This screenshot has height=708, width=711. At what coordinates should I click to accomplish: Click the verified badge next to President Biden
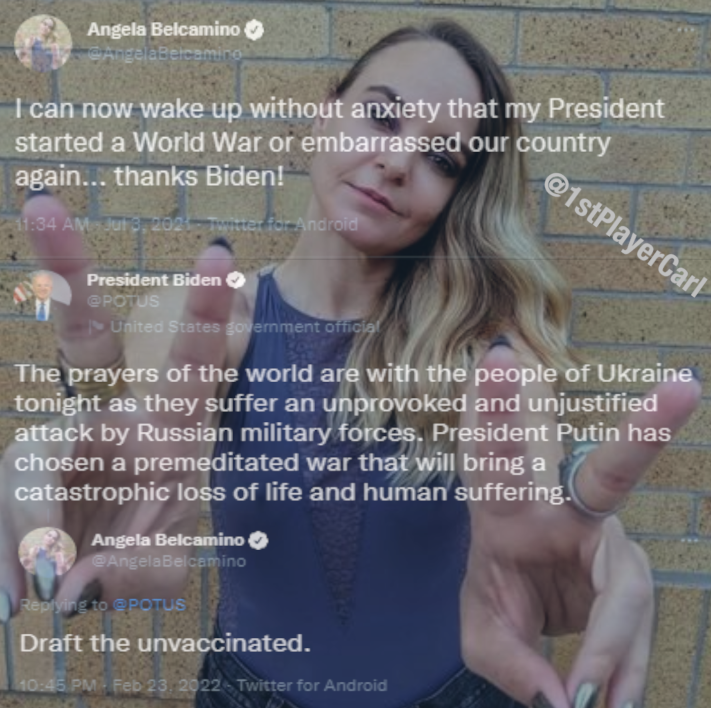[x=236, y=280]
